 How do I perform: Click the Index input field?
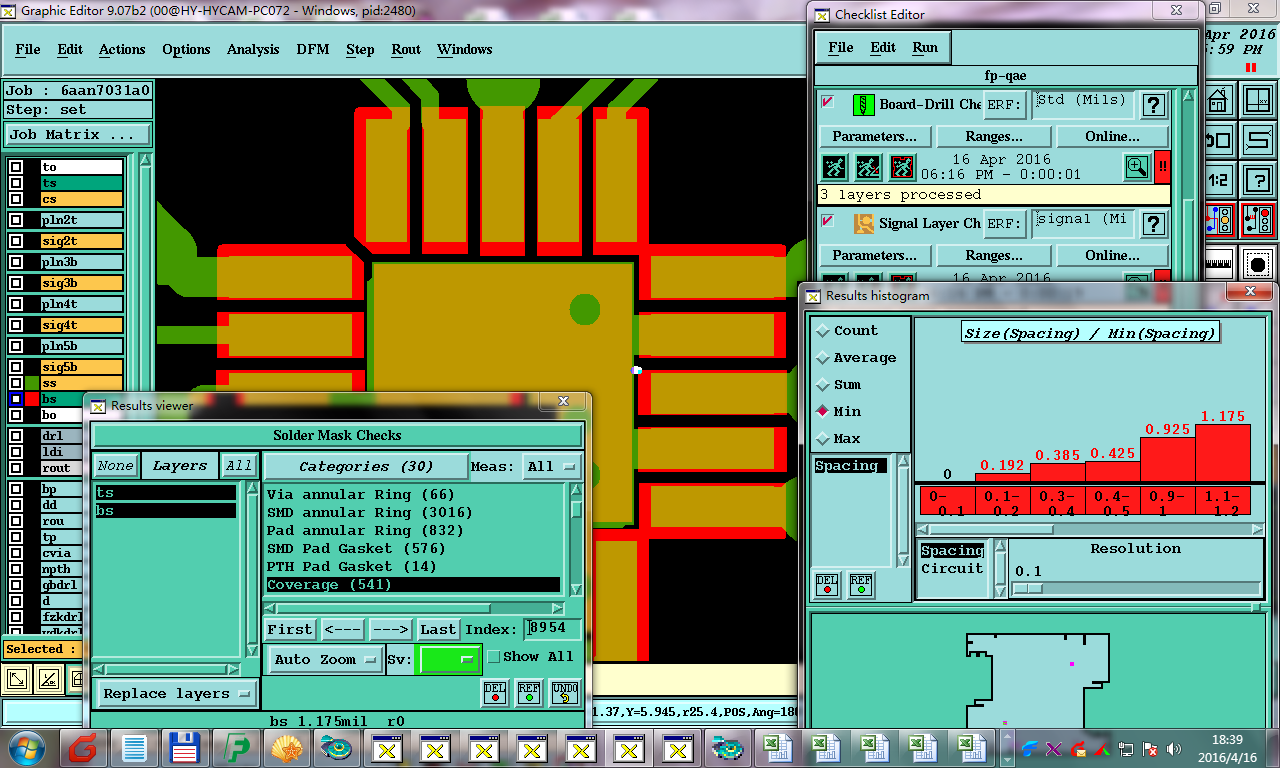tap(553, 629)
